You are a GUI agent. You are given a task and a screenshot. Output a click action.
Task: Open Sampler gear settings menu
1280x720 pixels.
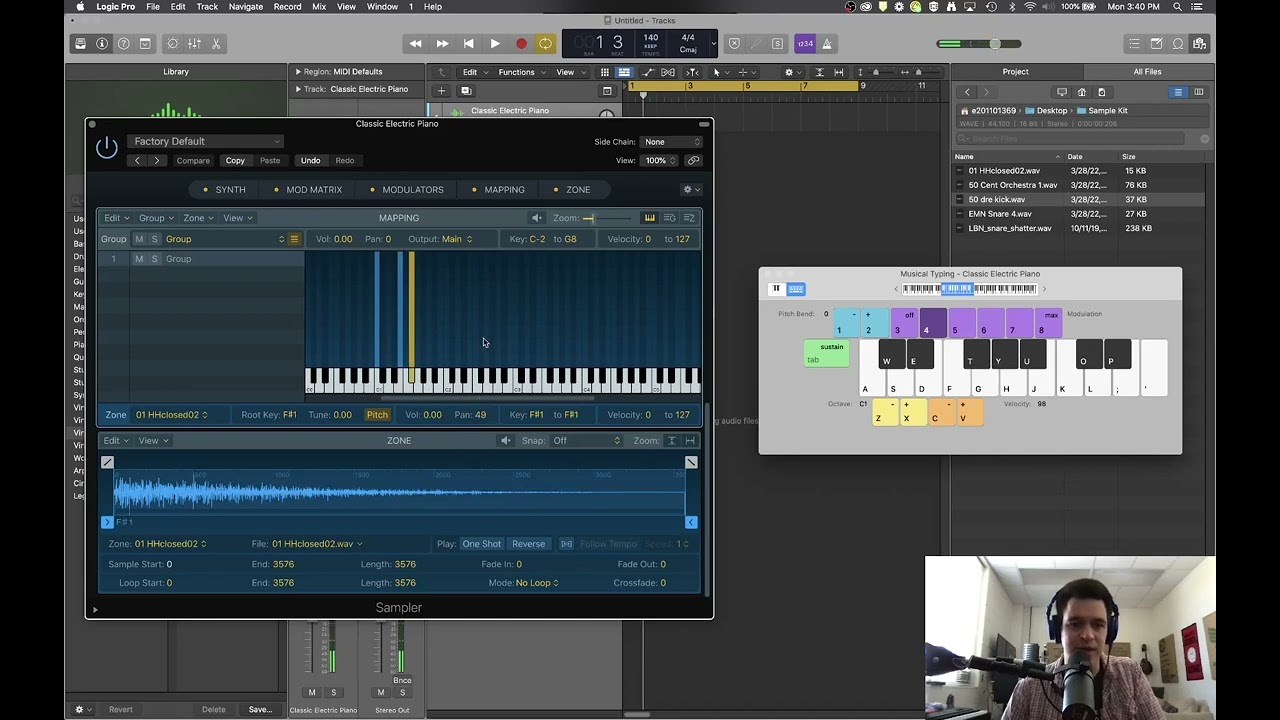point(690,189)
